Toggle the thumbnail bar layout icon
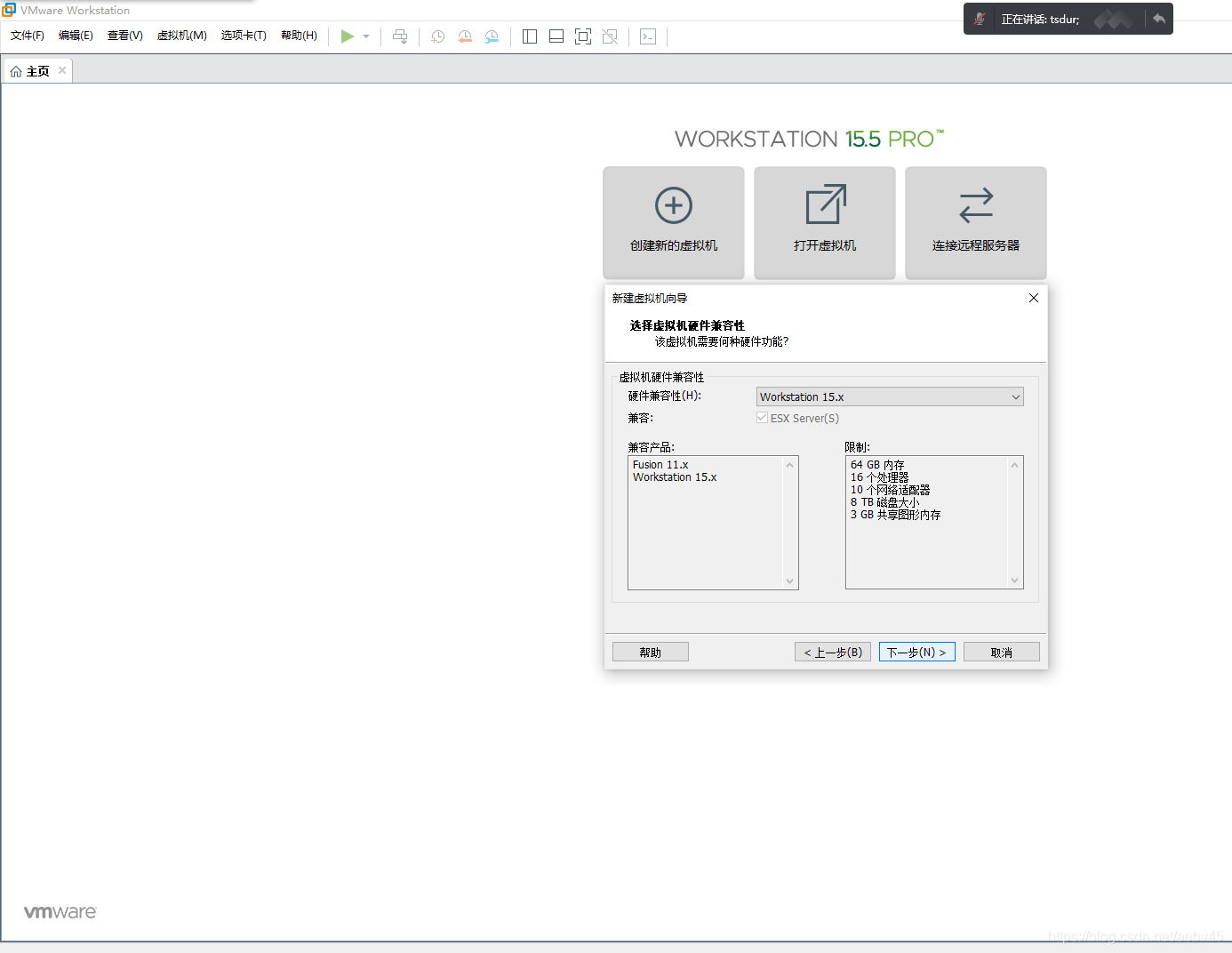1232x953 pixels. tap(556, 36)
